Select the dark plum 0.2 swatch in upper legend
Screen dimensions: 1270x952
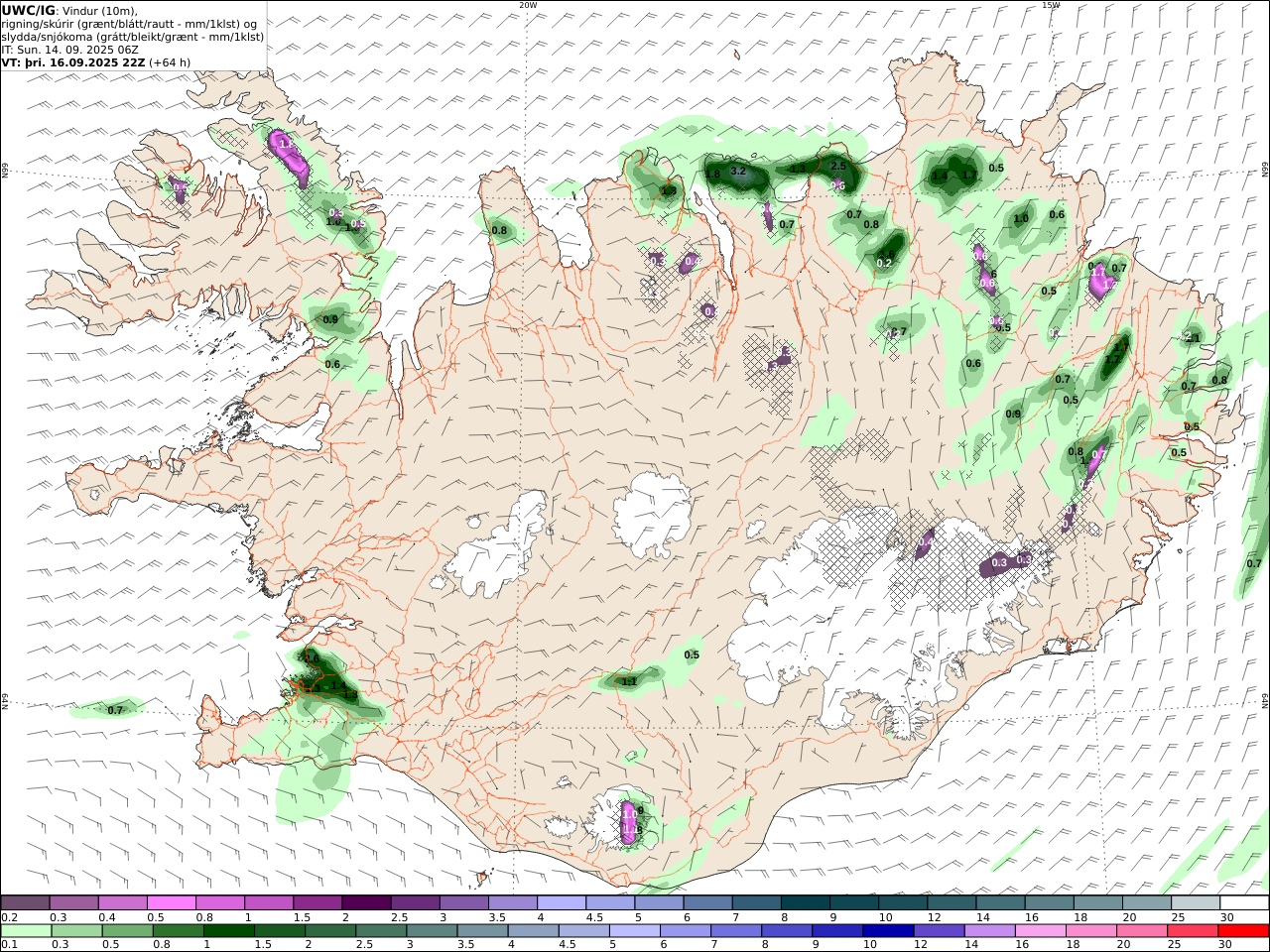point(26,903)
